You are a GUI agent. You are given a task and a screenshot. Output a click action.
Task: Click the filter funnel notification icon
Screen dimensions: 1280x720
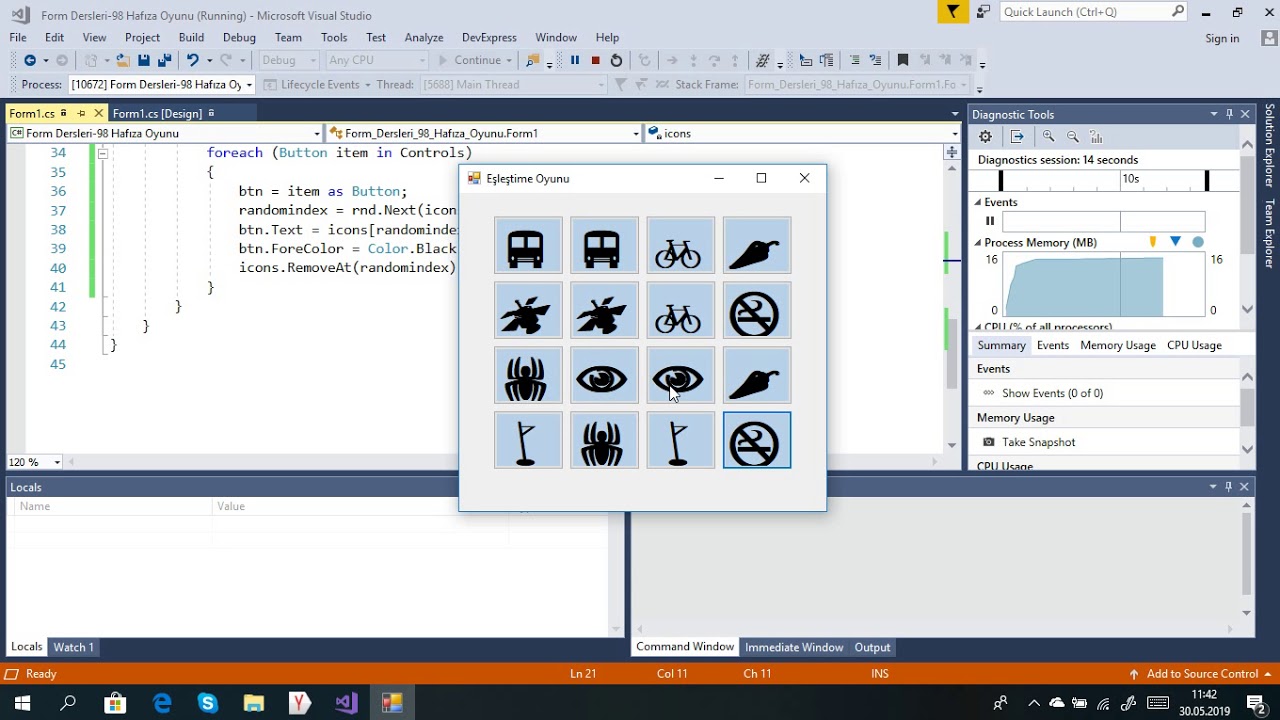[x=953, y=12]
